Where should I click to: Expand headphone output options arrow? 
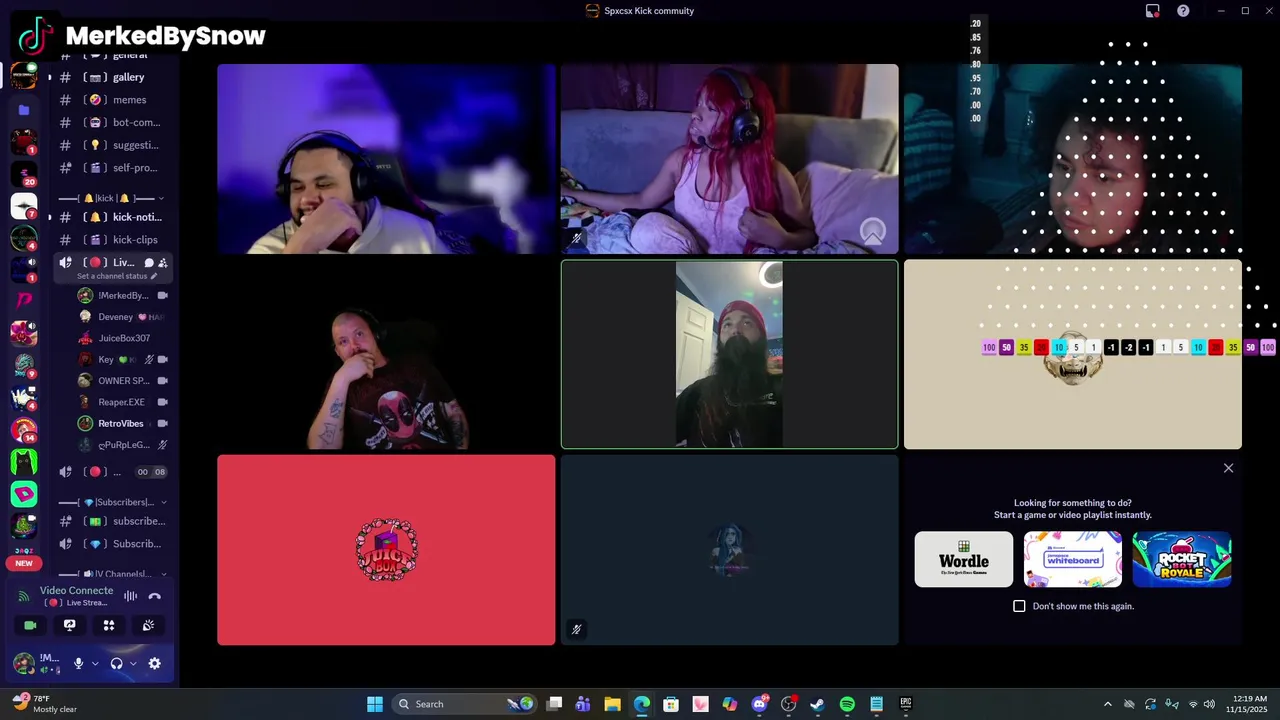[x=133, y=663]
